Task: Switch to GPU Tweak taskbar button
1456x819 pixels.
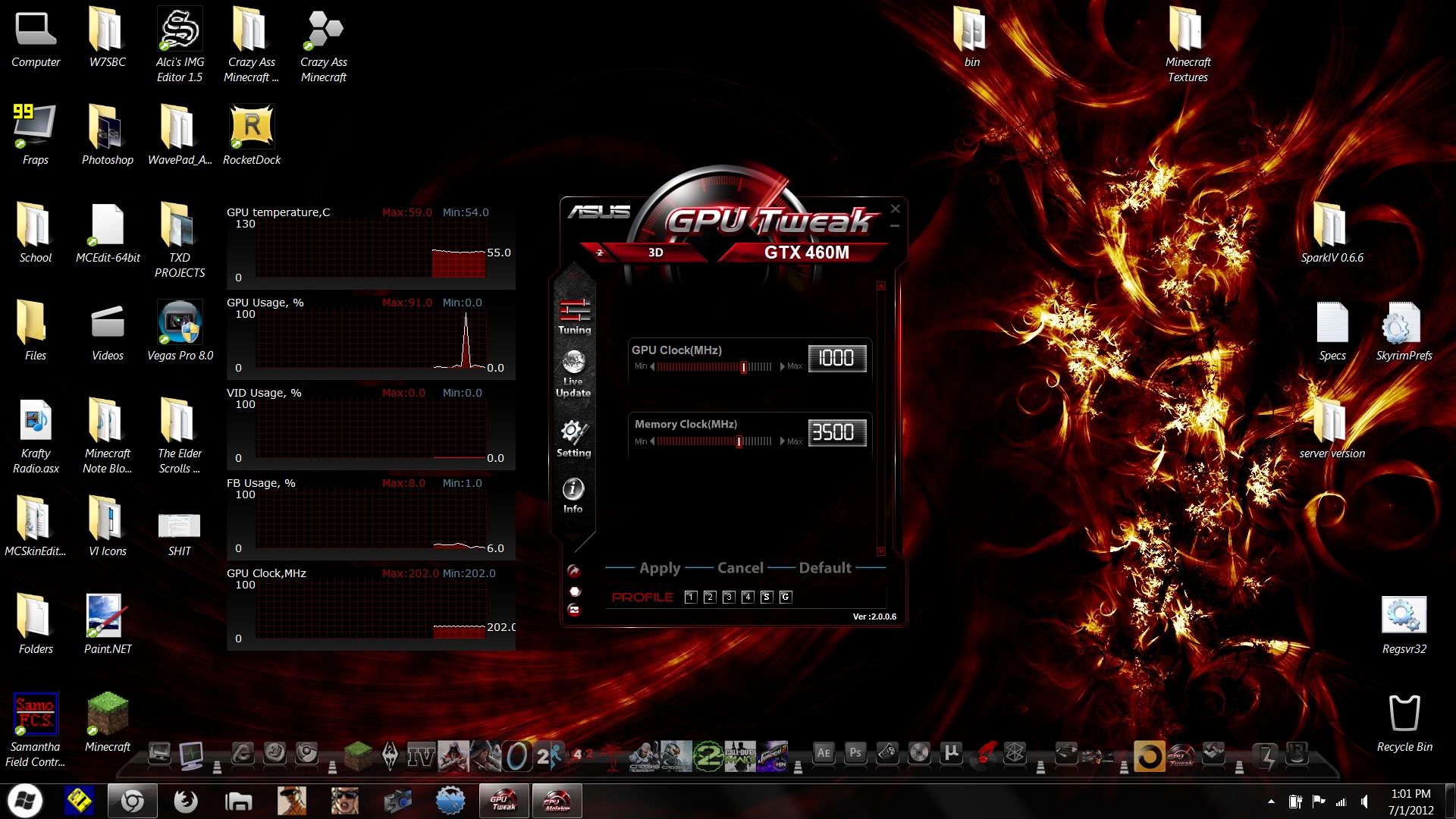Action: point(504,801)
